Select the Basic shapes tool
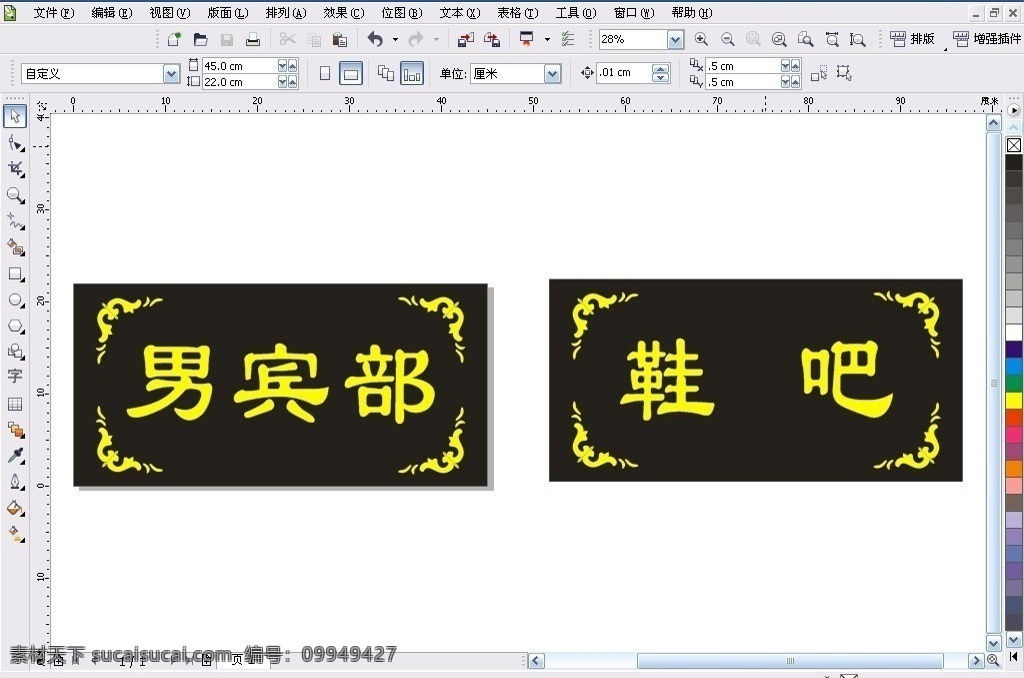This screenshot has width=1024, height=678. (16, 351)
